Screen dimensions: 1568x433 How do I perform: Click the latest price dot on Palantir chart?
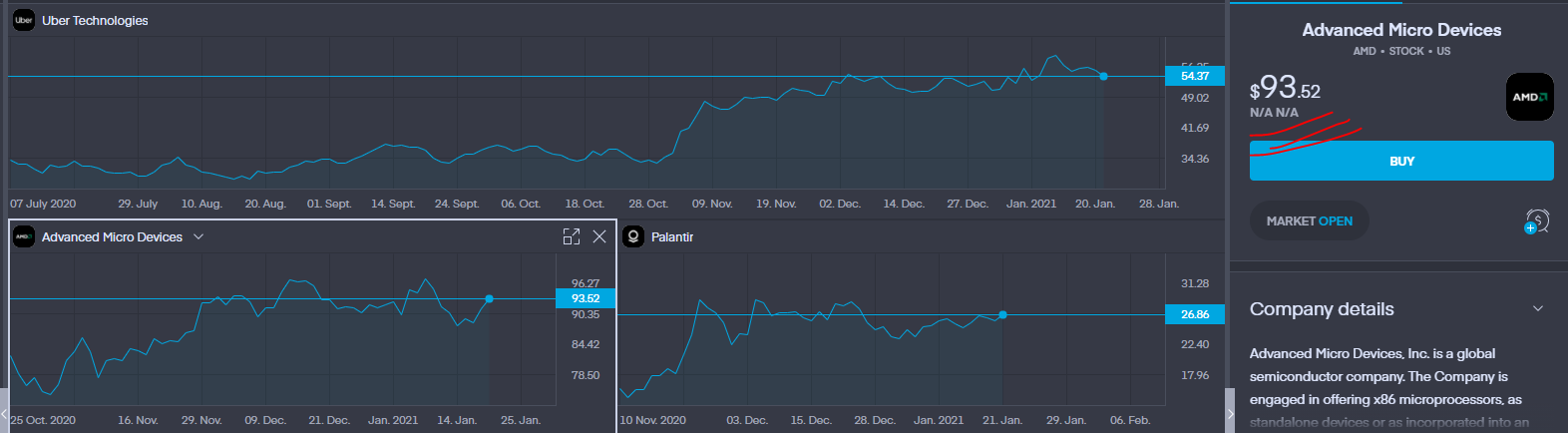(x=1002, y=314)
